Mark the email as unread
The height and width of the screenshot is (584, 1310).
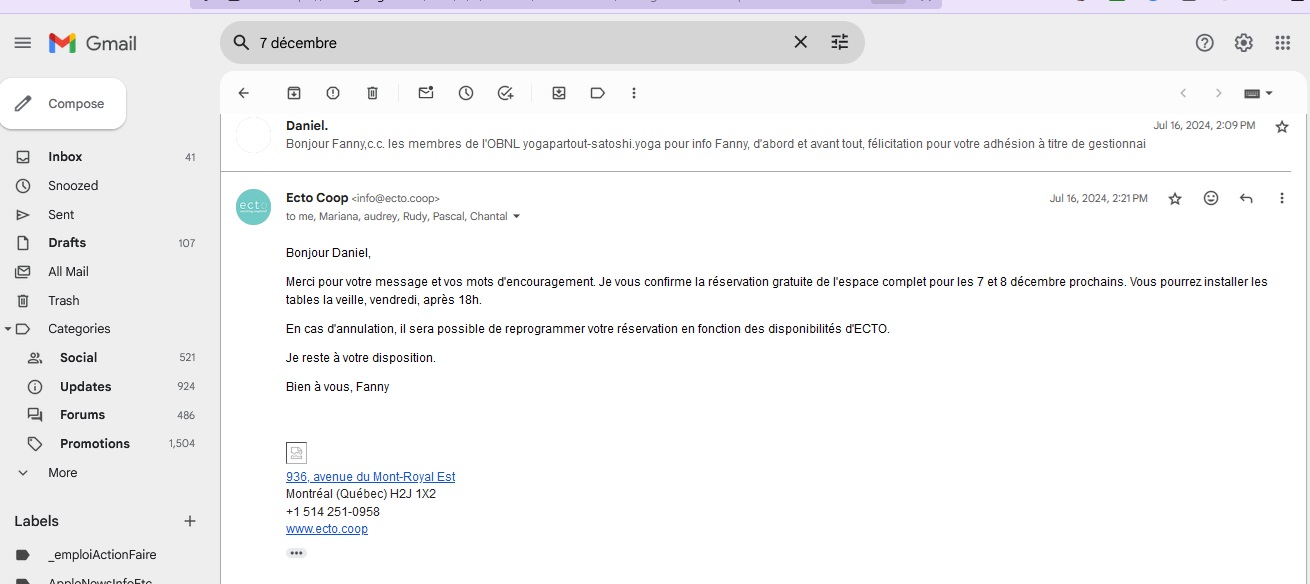(x=426, y=93)
